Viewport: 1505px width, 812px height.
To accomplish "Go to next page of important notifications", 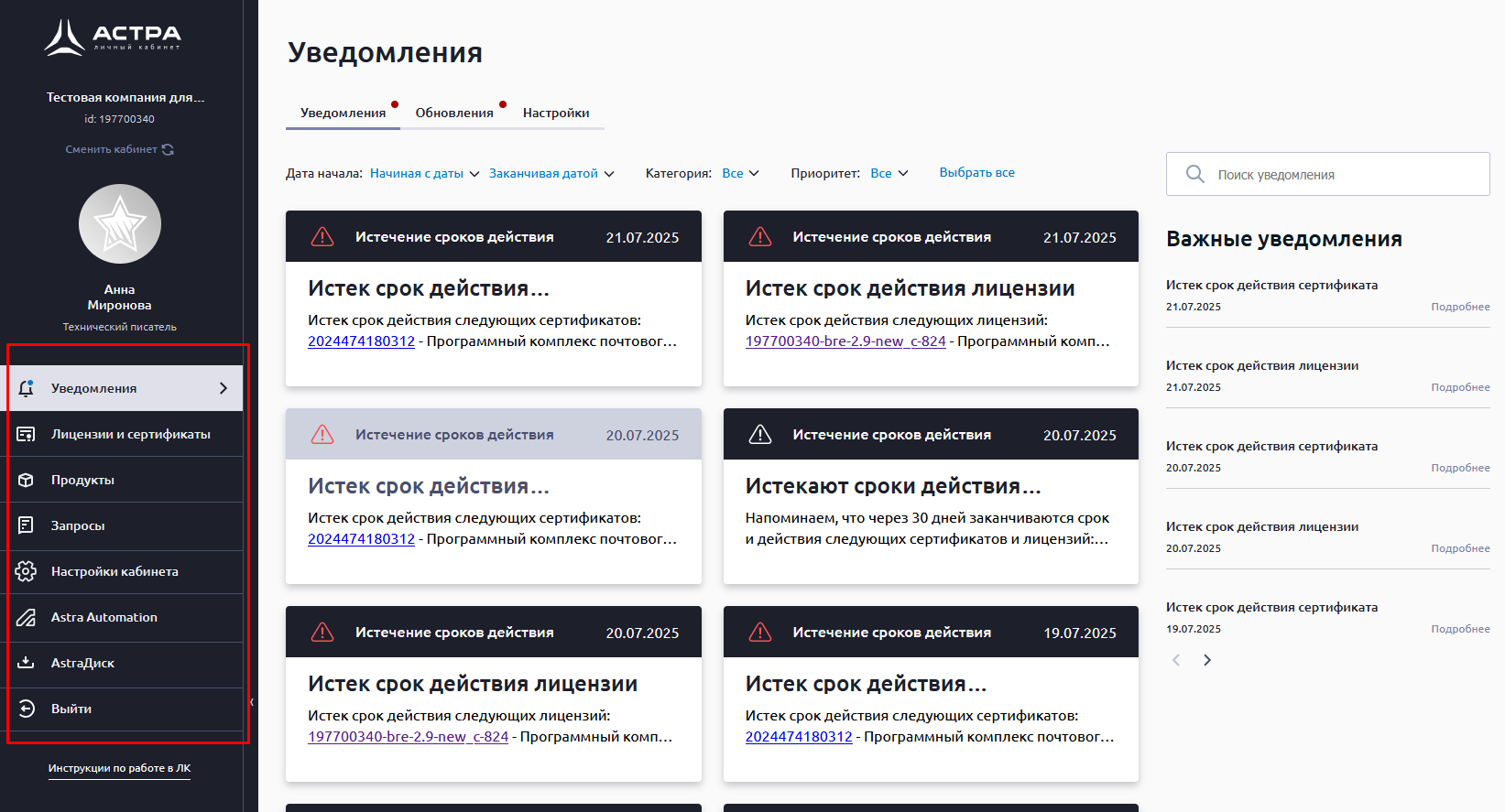I will point(1207,660).
